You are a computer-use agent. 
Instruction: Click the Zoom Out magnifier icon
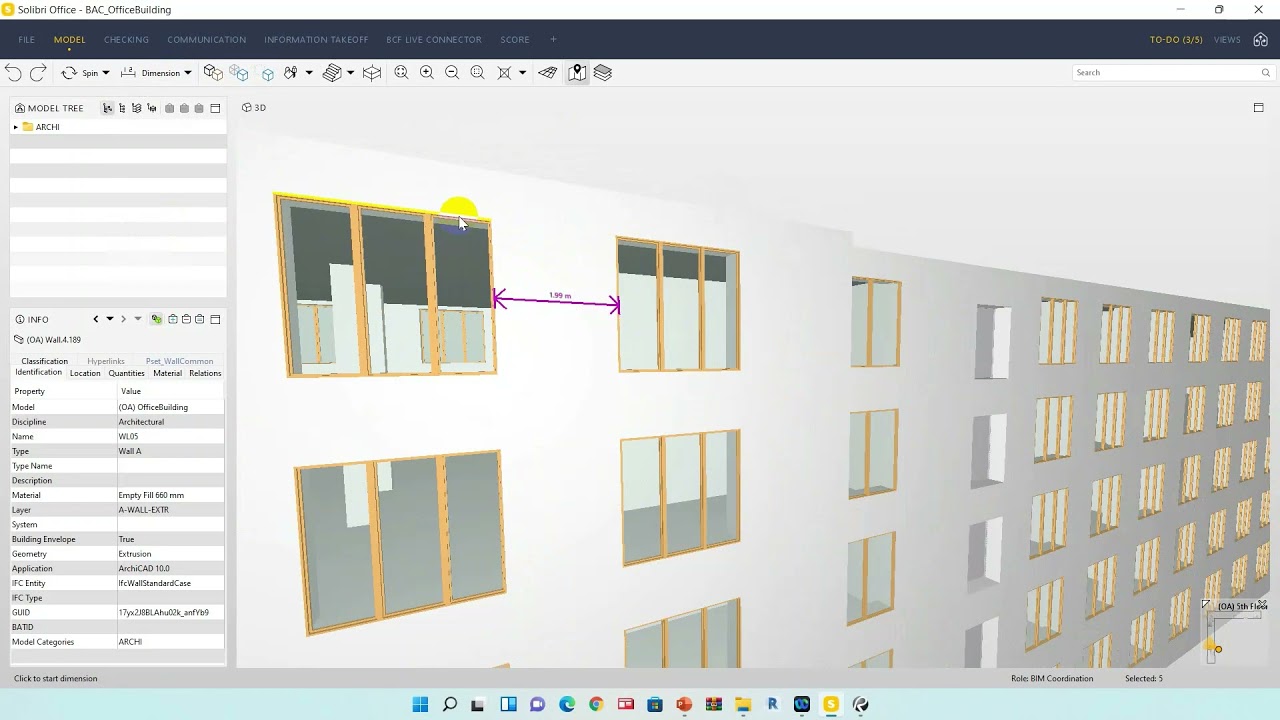coord(452,73)
